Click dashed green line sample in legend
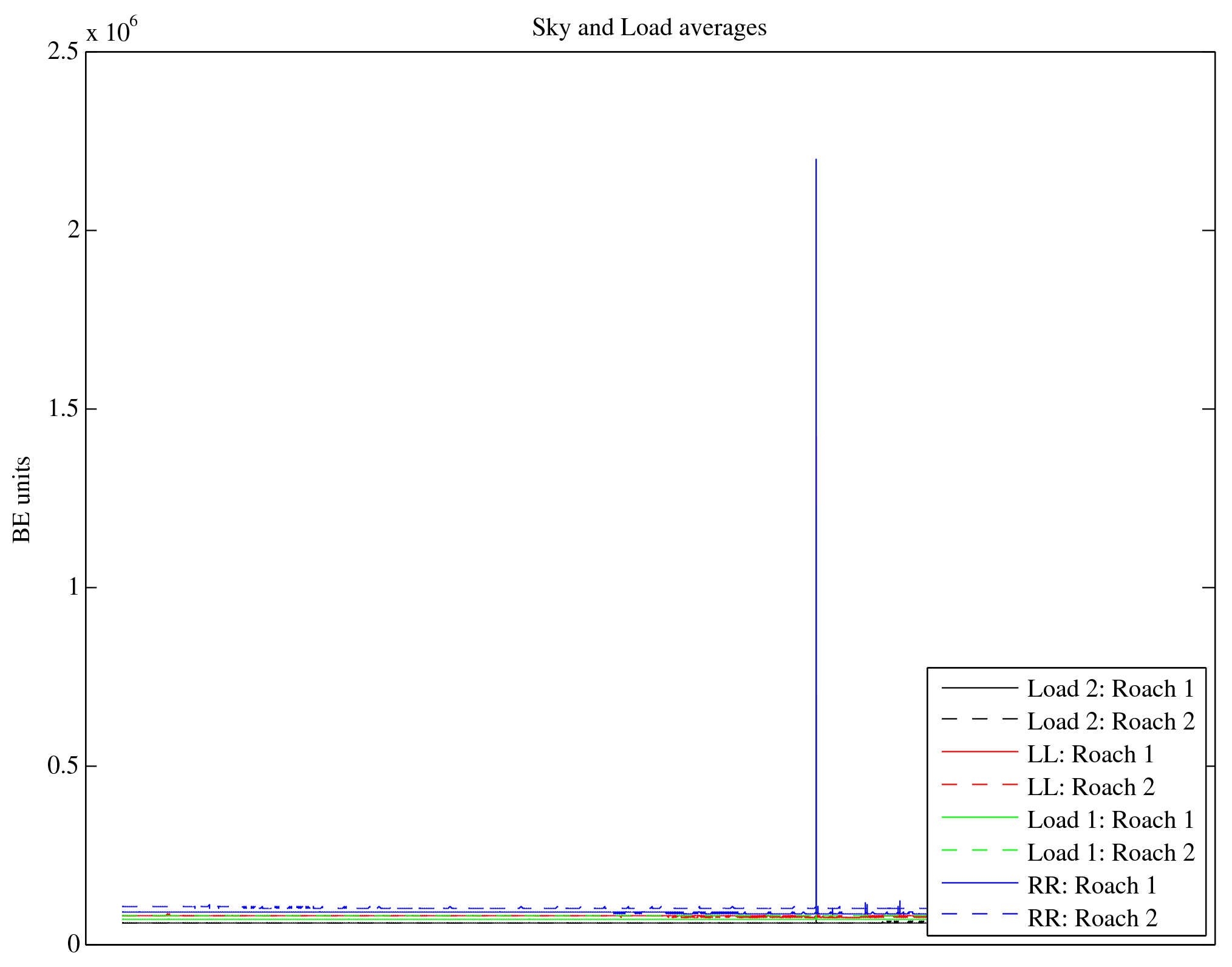 click(x=979, y=850)
